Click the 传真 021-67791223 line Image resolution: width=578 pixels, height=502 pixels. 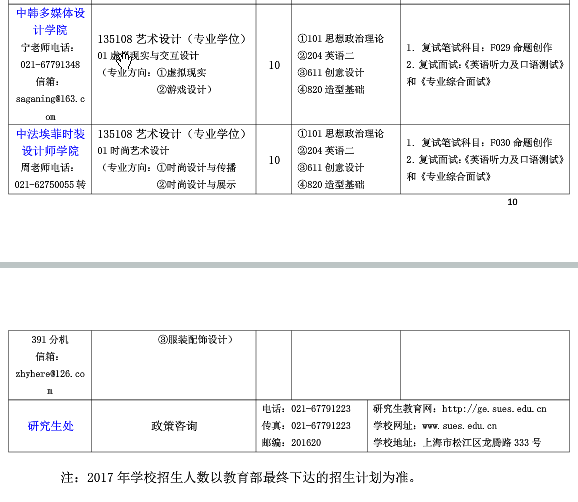(306, 426)
